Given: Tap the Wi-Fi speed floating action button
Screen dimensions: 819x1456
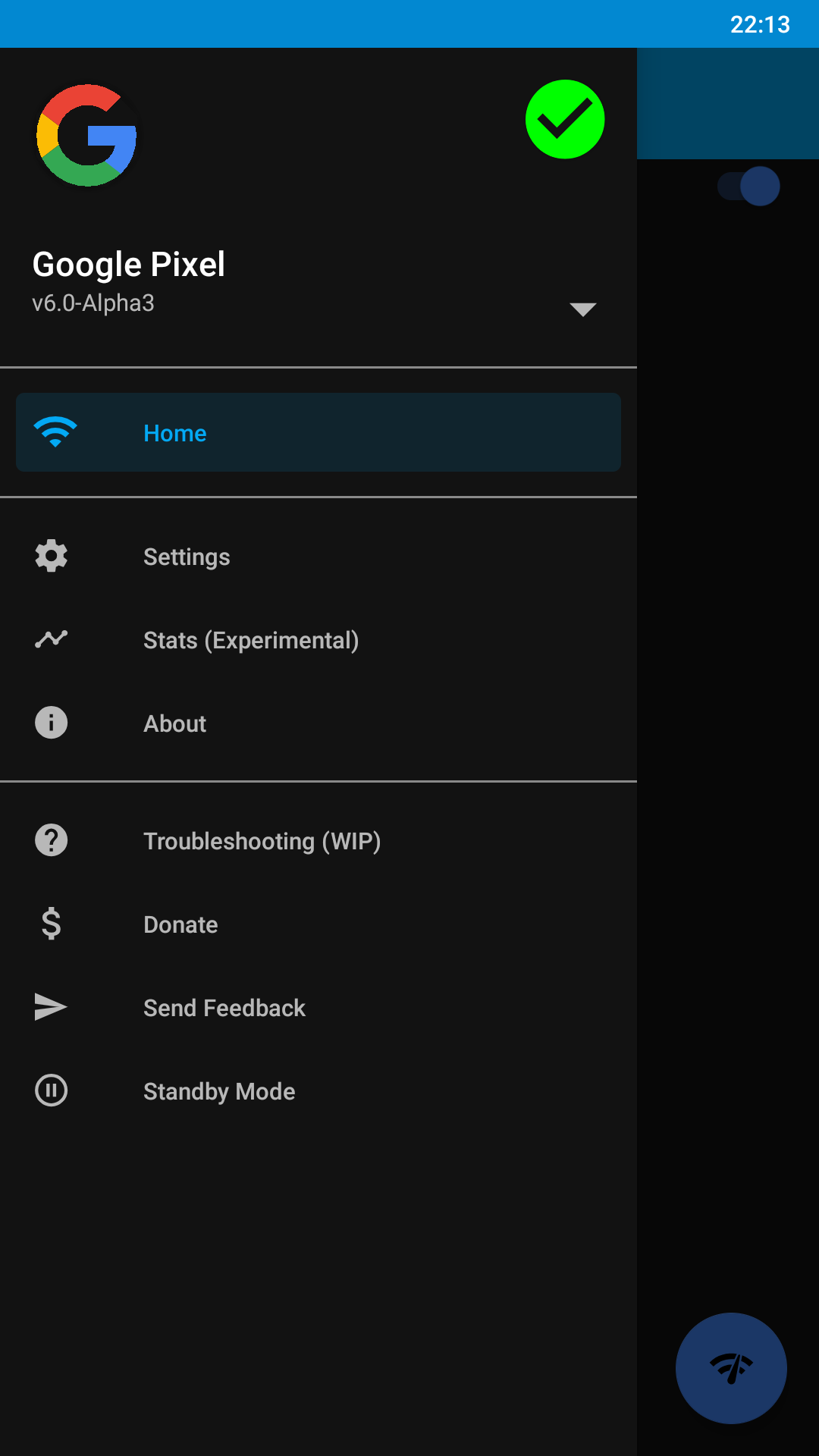Looking at the screenshot, I should coord(731,1368).
